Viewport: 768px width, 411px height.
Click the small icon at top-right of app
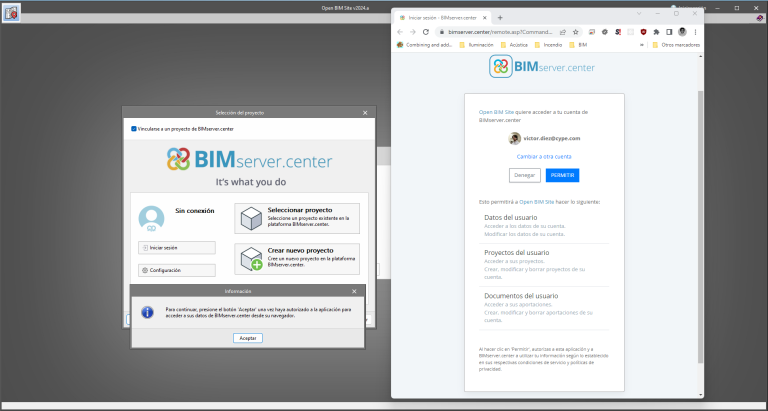click(x=760, y=18)
